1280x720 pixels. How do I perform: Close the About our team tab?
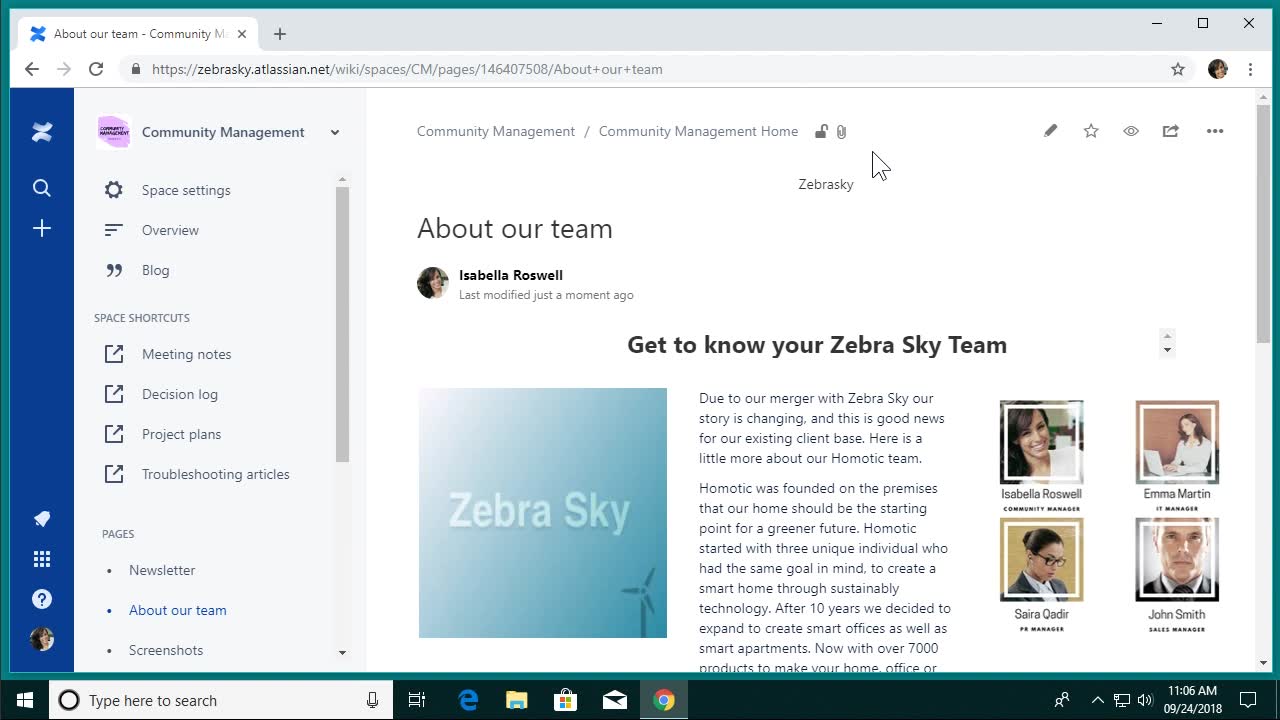click(x=242, y=34)
